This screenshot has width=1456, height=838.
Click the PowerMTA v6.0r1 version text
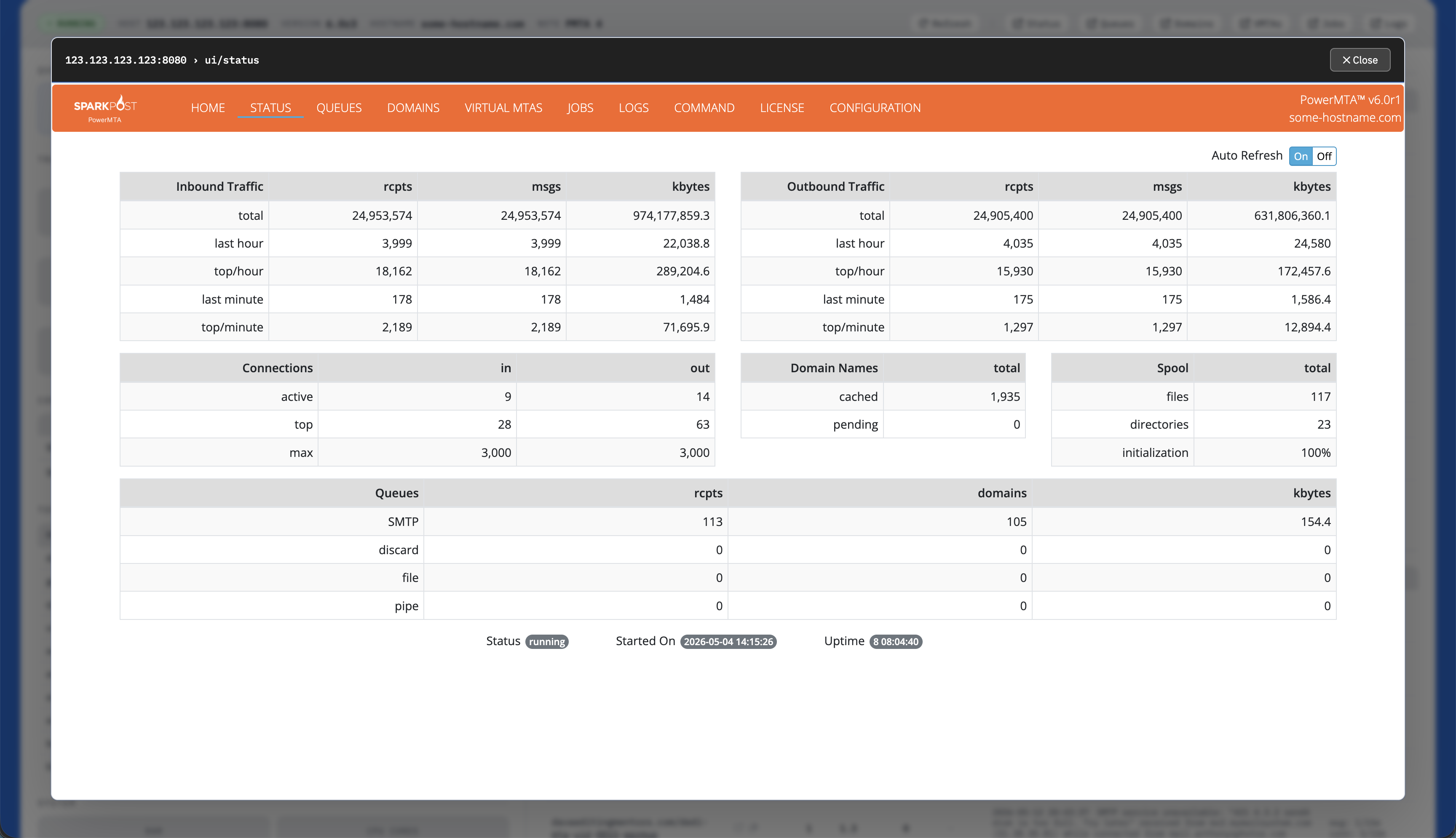pyautogui.click(x=1350, y=99)
